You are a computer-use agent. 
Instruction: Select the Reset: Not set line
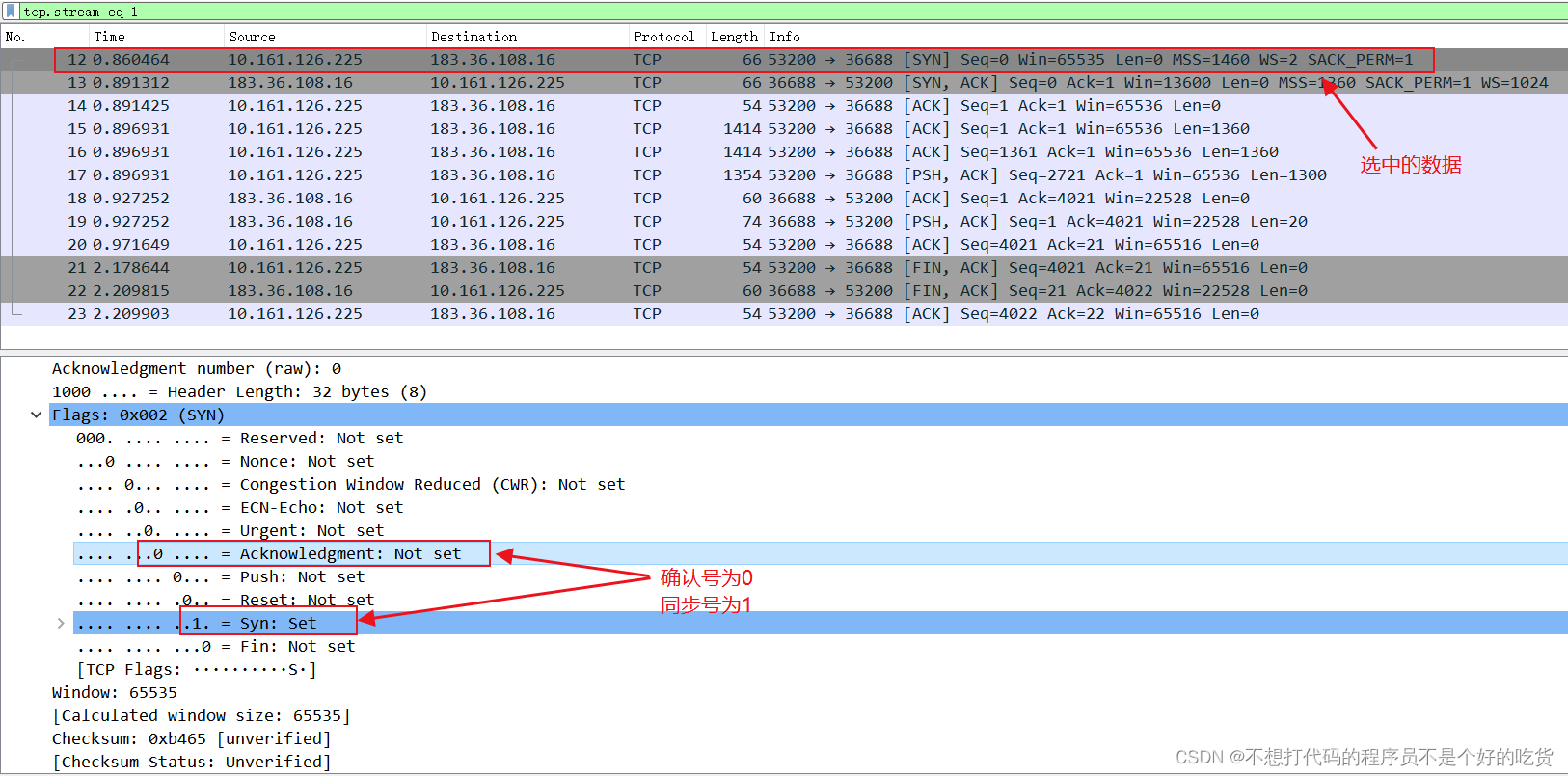pyautogui.click(x=225, y=601)
